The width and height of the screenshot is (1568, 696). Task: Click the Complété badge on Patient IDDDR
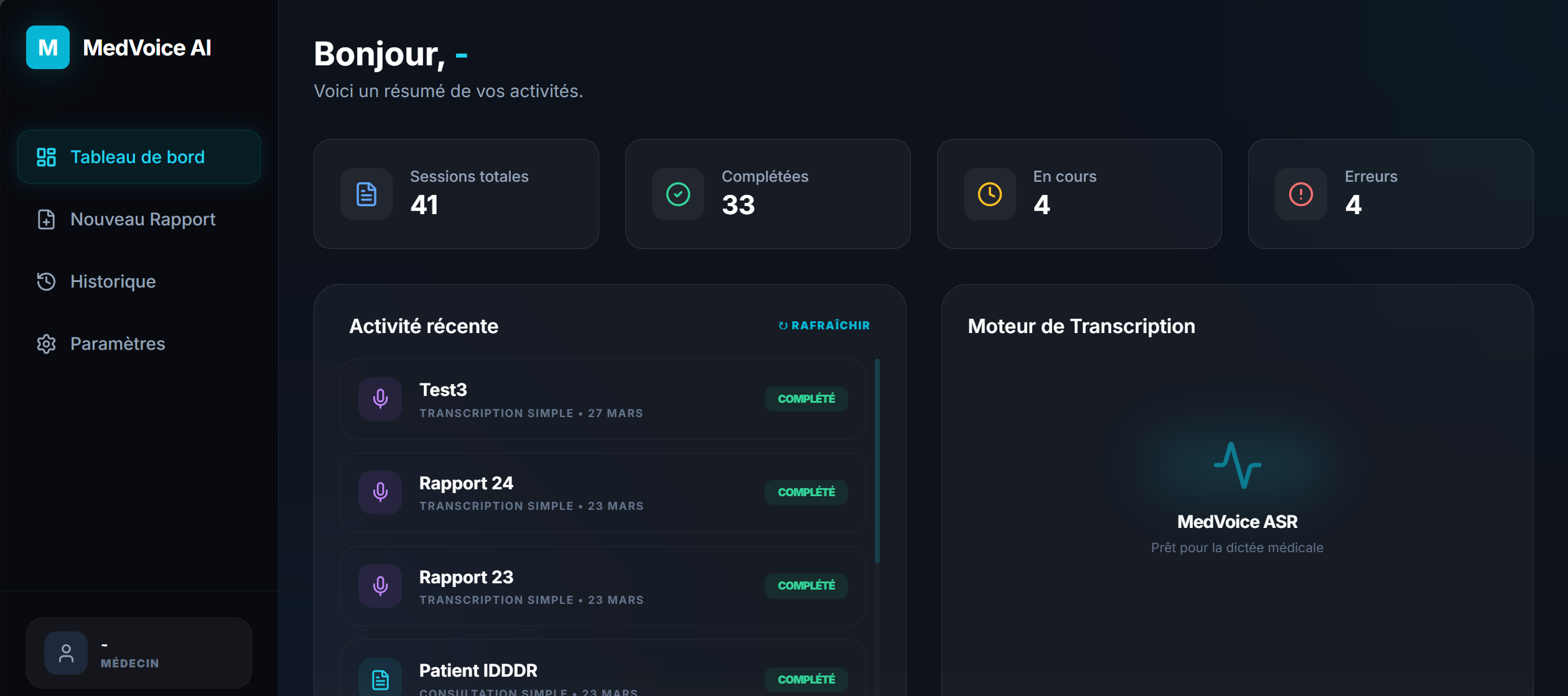click(x=806, y=679)
